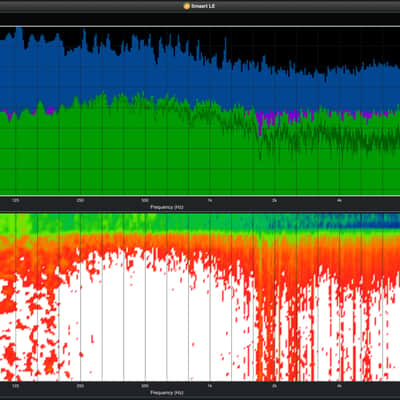Viewport: 400px width, 400px height.
Task: Click the 4k label on spectrum axis
Action: tap(339, 200)
